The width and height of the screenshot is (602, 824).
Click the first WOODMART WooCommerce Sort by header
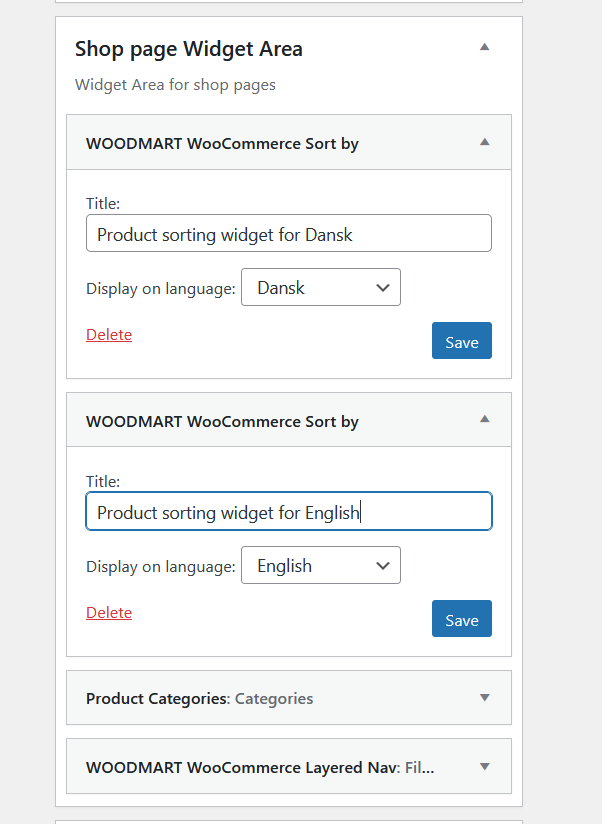[x=289, y=142]
